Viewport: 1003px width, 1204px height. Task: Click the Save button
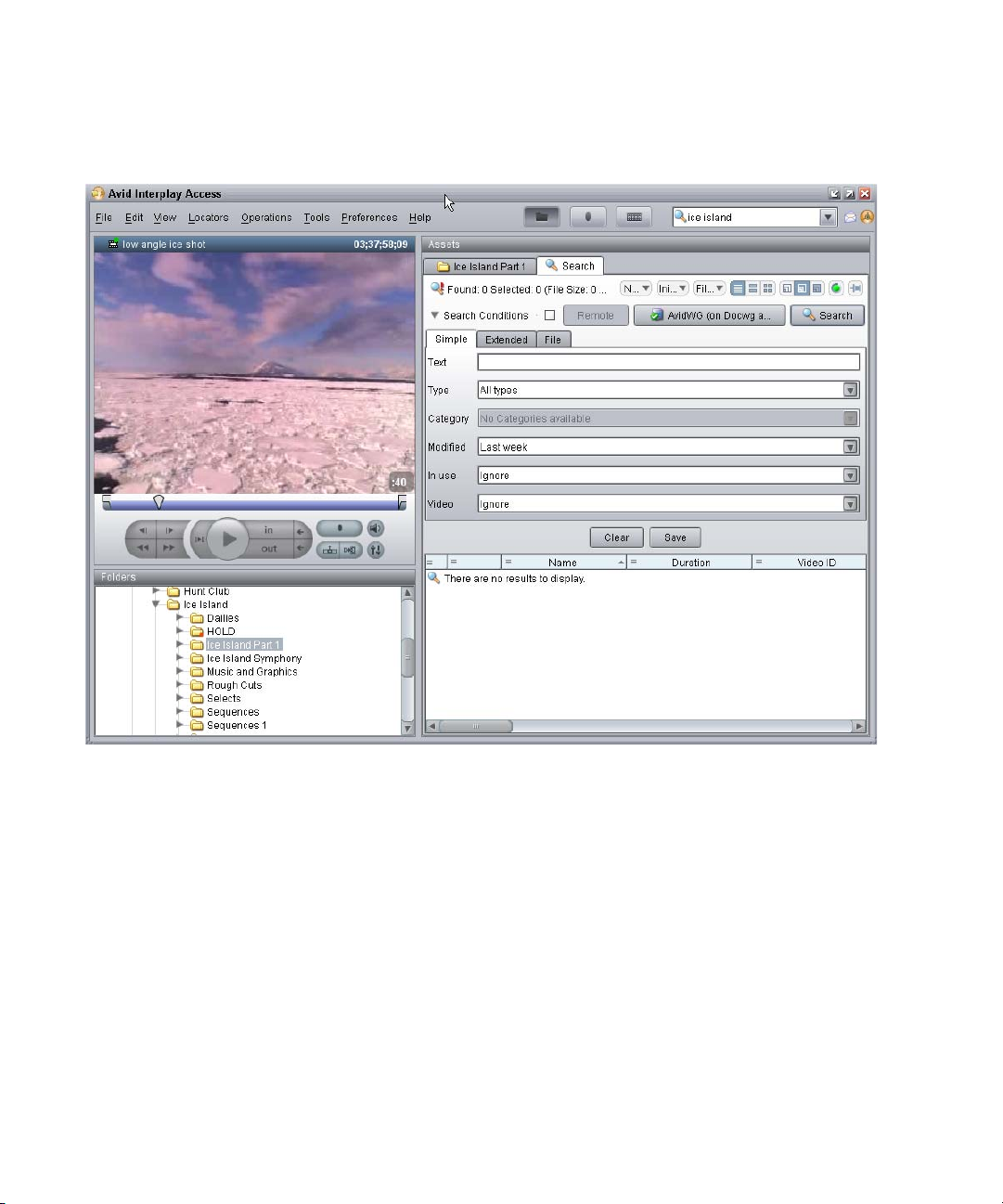tap(675, 537)
